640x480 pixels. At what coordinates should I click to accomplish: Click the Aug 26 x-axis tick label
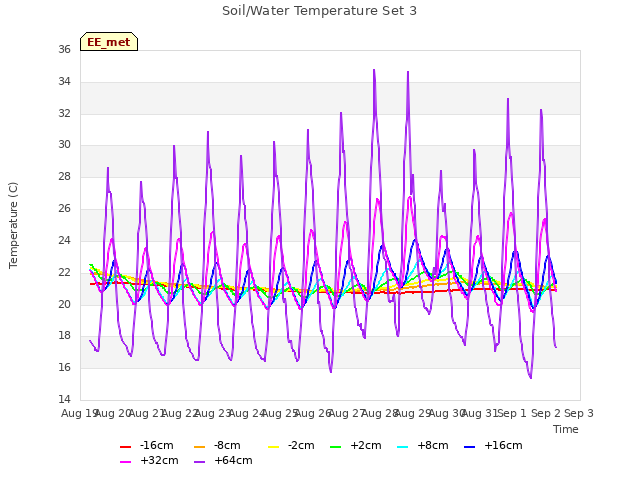point(313,413)
